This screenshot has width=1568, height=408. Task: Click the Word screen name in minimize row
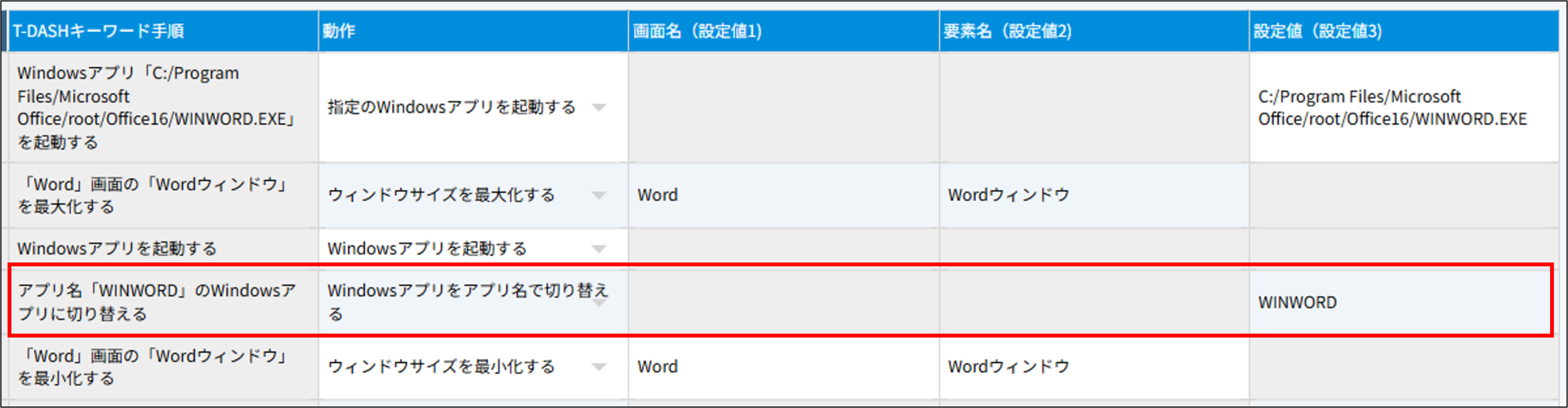tap(657, 367)
